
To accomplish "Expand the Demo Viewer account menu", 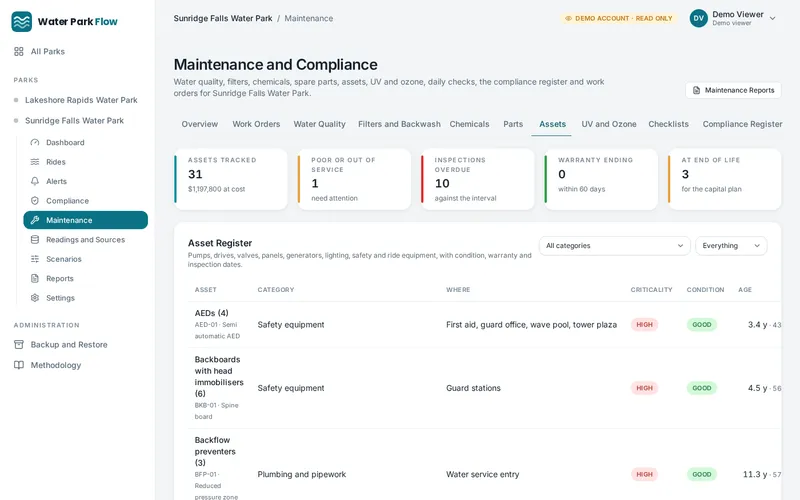I will click(733, 18).
